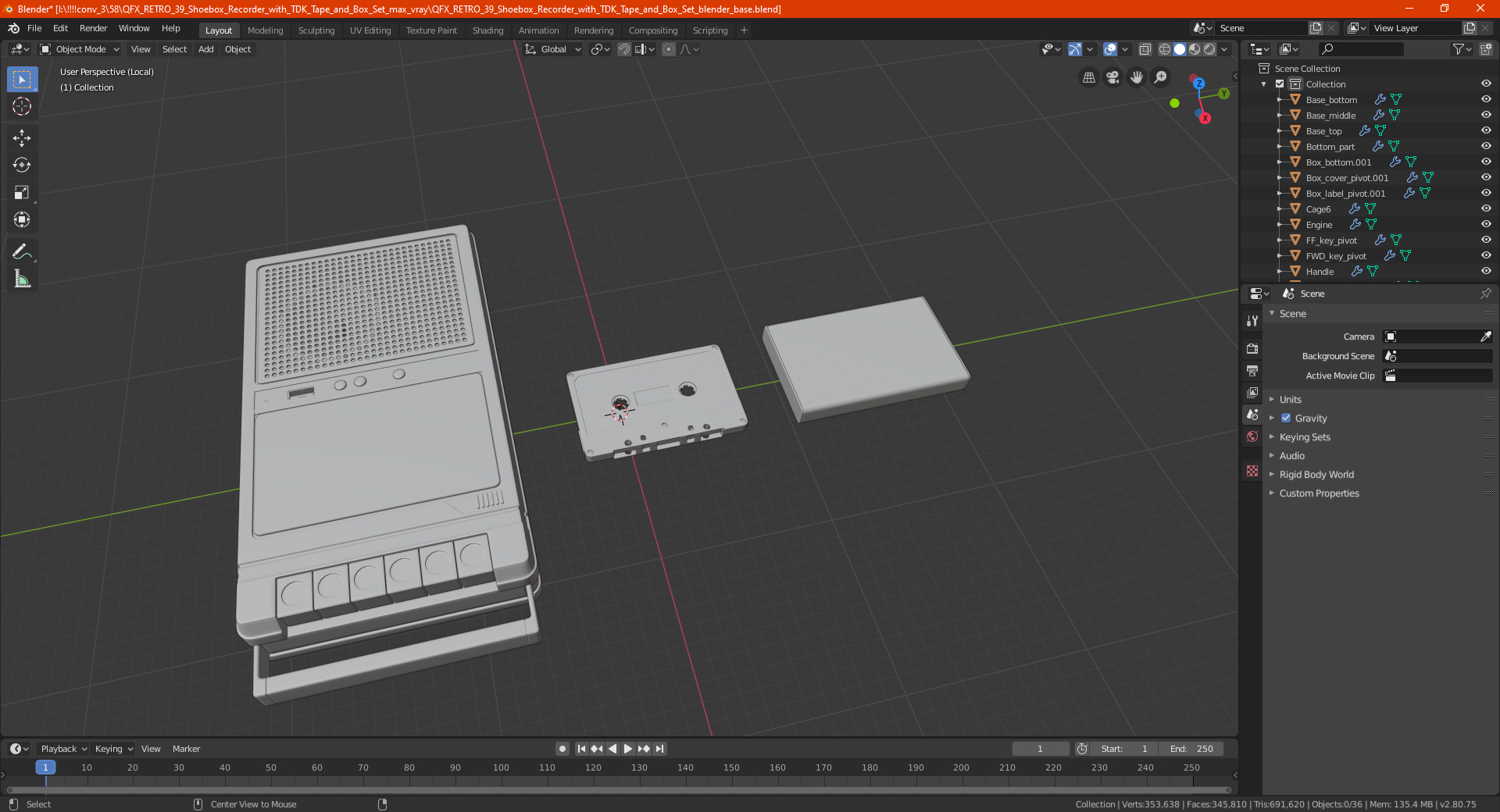1500x812 pixels.
Task: Switch to wireframe viewport shading
Action: point(1164,49)
